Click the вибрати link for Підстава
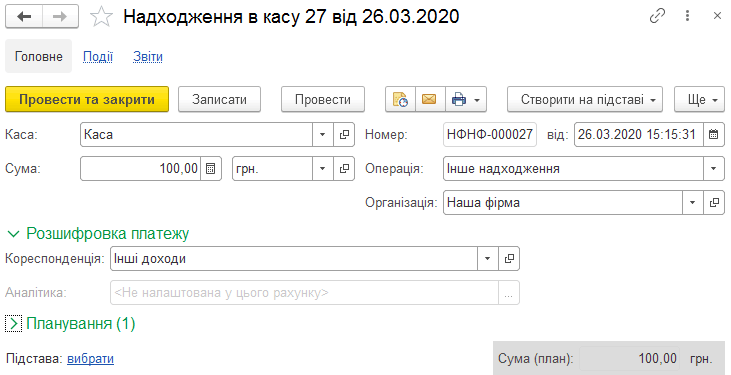 coord(90,359)
